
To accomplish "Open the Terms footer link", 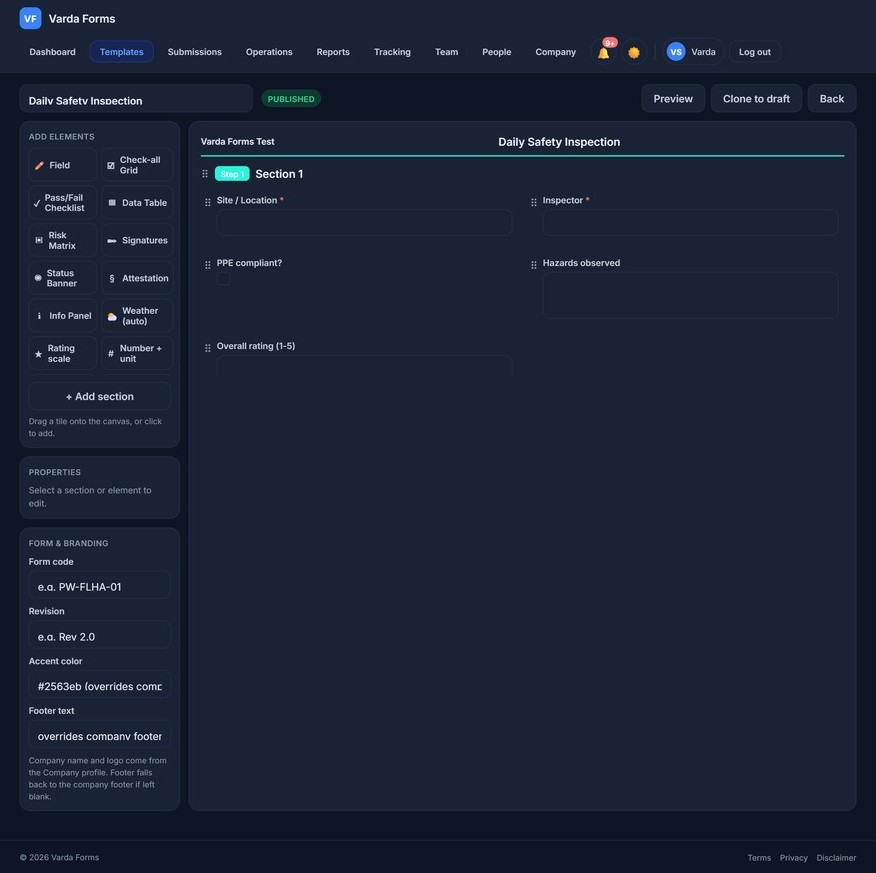I will click(x=759, y=858).
